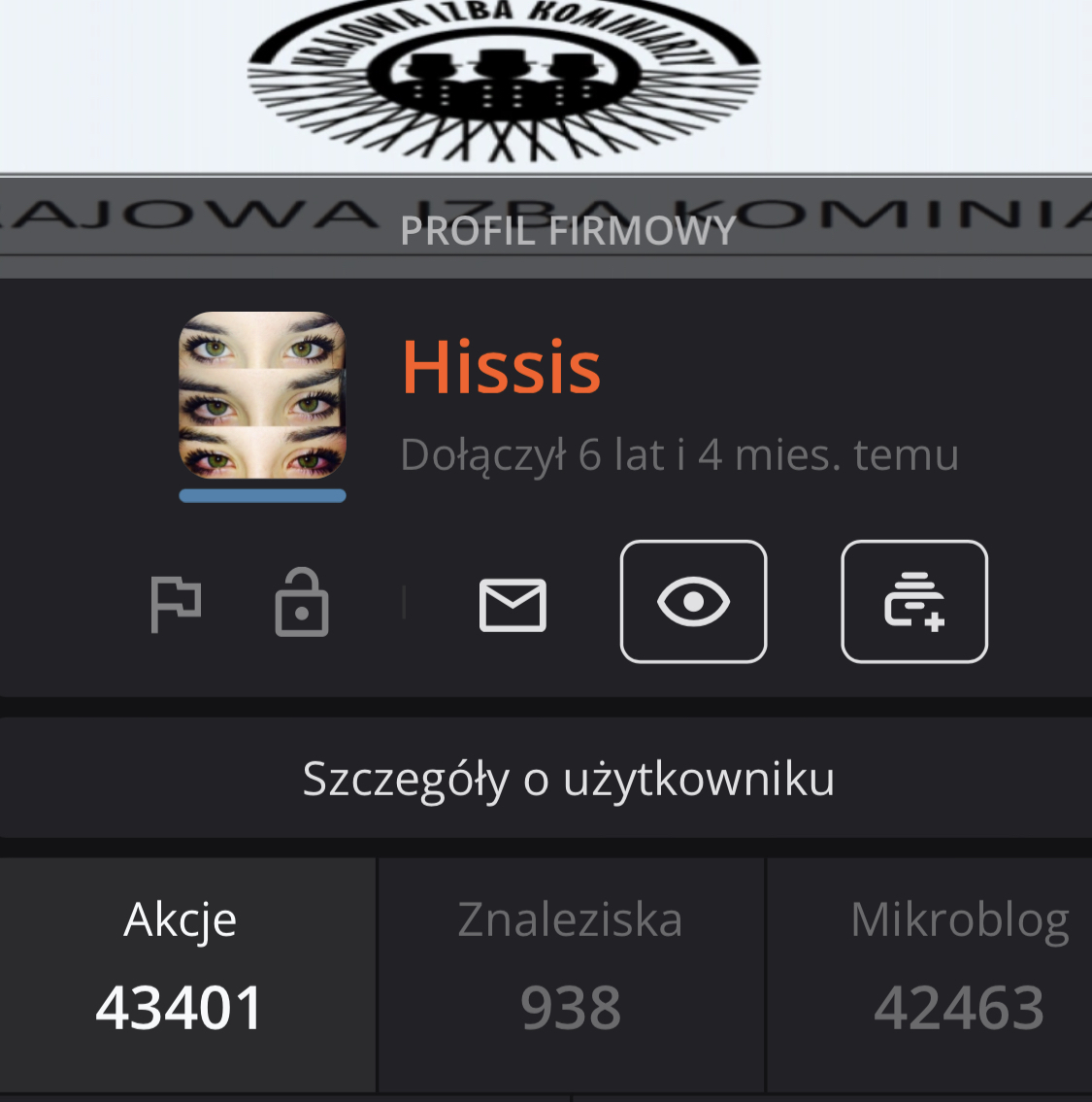Click the 43401 actions count
Viewport: 1092px width, 1102px height.
(x=180, y=1007)
